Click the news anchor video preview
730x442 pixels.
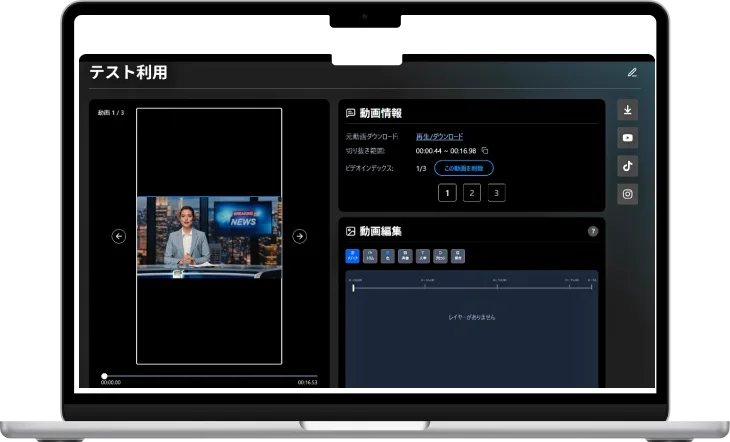point(209,237)
